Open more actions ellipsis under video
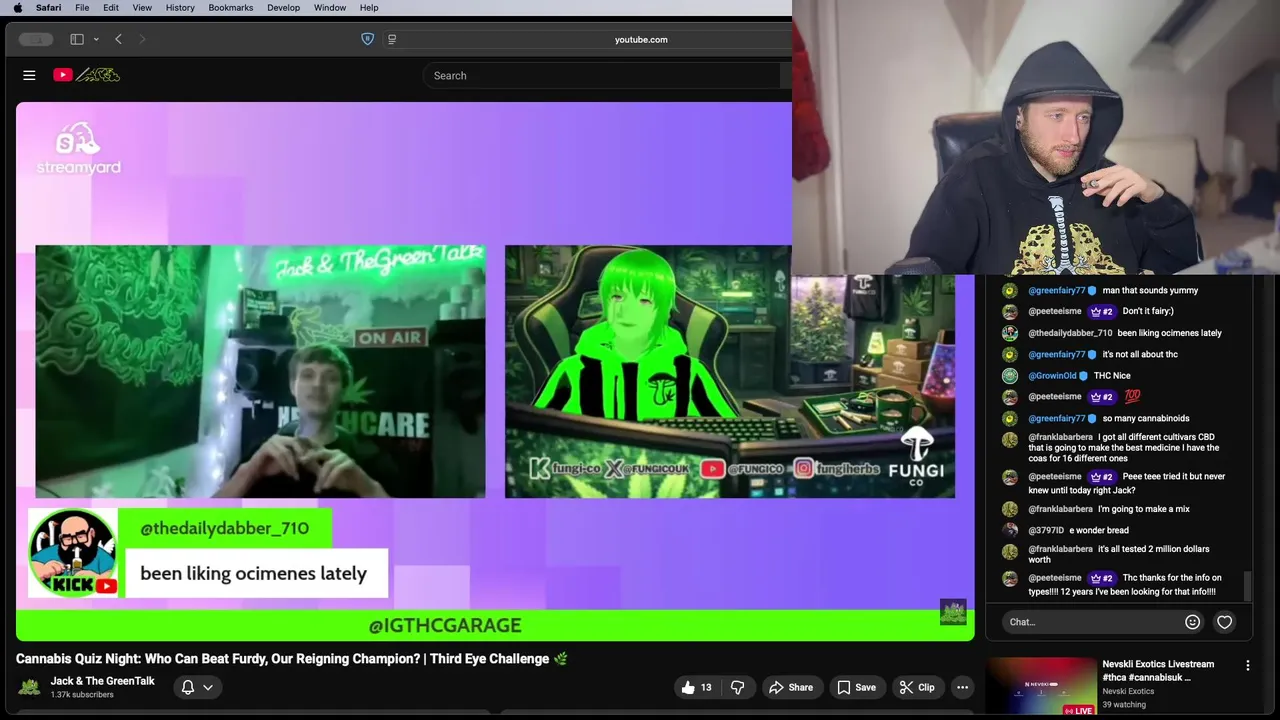Screen dimensions: 1280x720 pos(962,687)
